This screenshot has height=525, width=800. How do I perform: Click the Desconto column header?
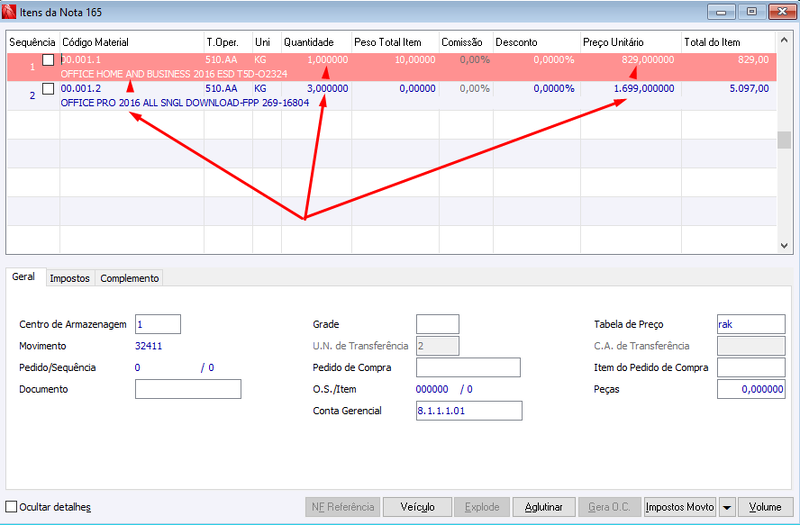point(537,42)
